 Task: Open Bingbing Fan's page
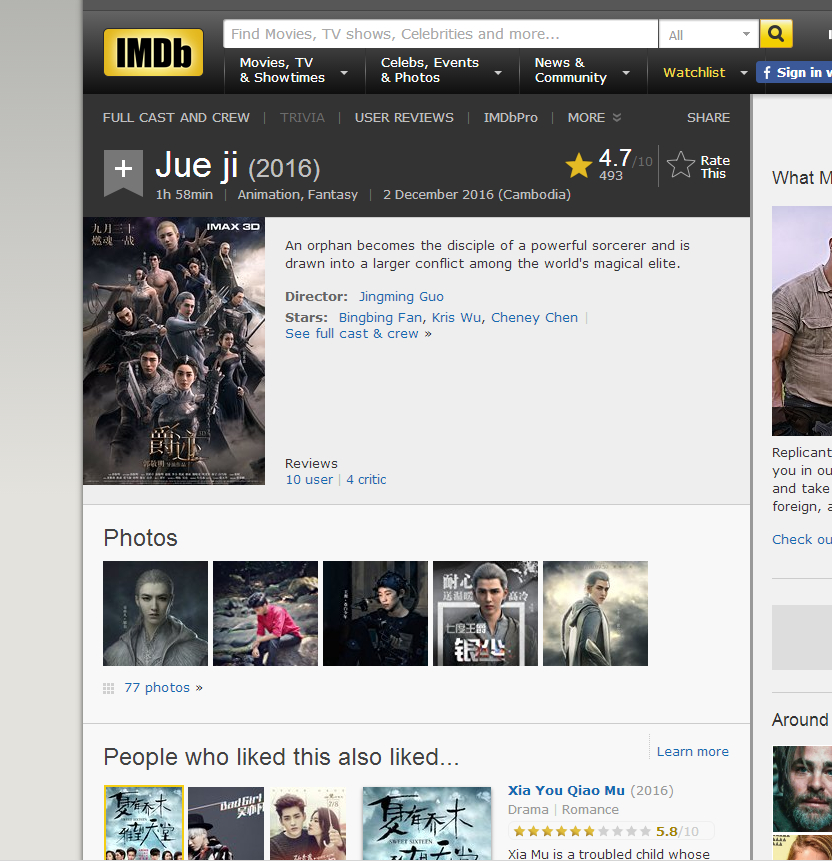click(x=381, y=317)
